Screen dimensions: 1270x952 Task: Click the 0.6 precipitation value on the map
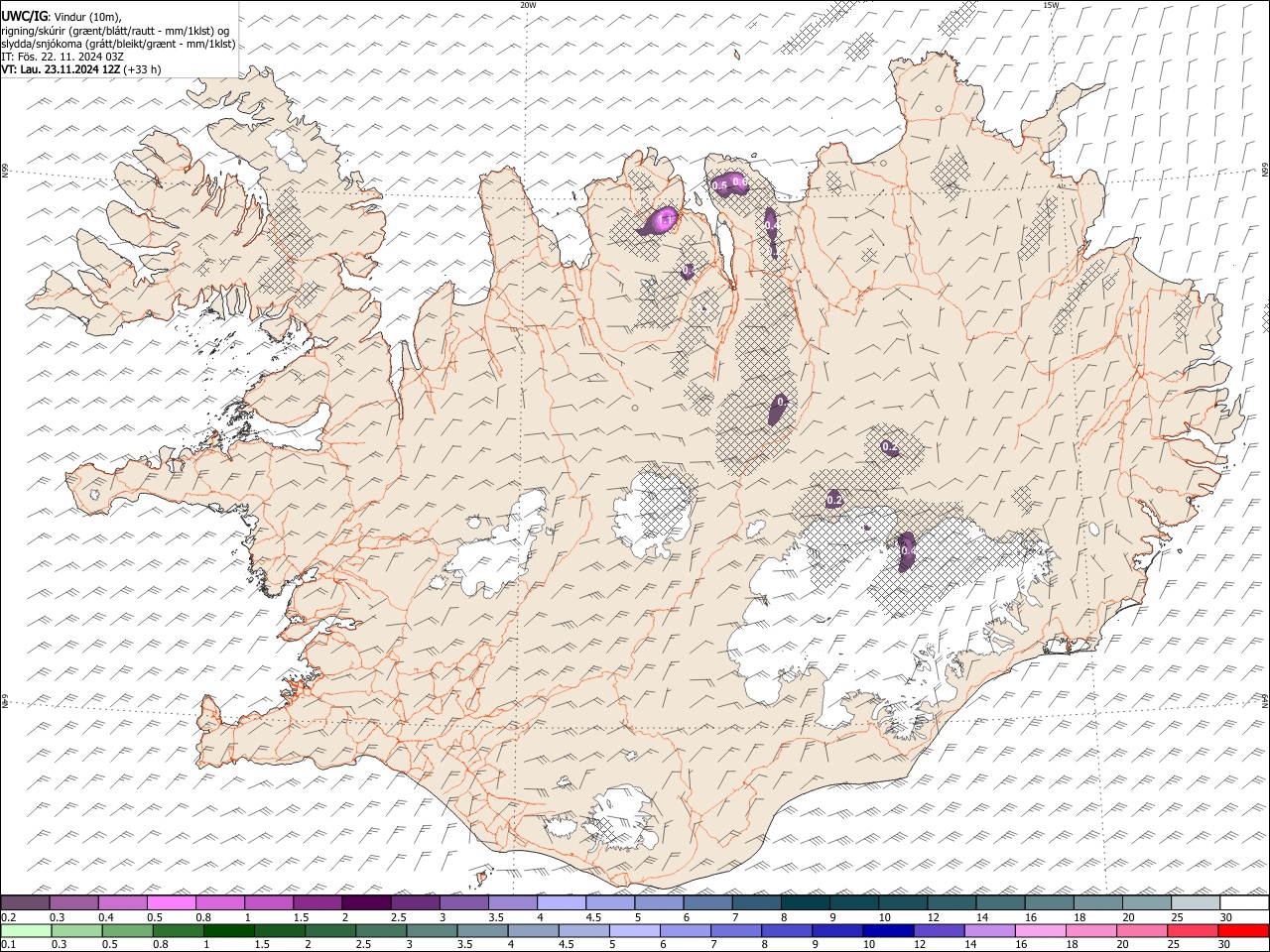[x=740, y=181]
